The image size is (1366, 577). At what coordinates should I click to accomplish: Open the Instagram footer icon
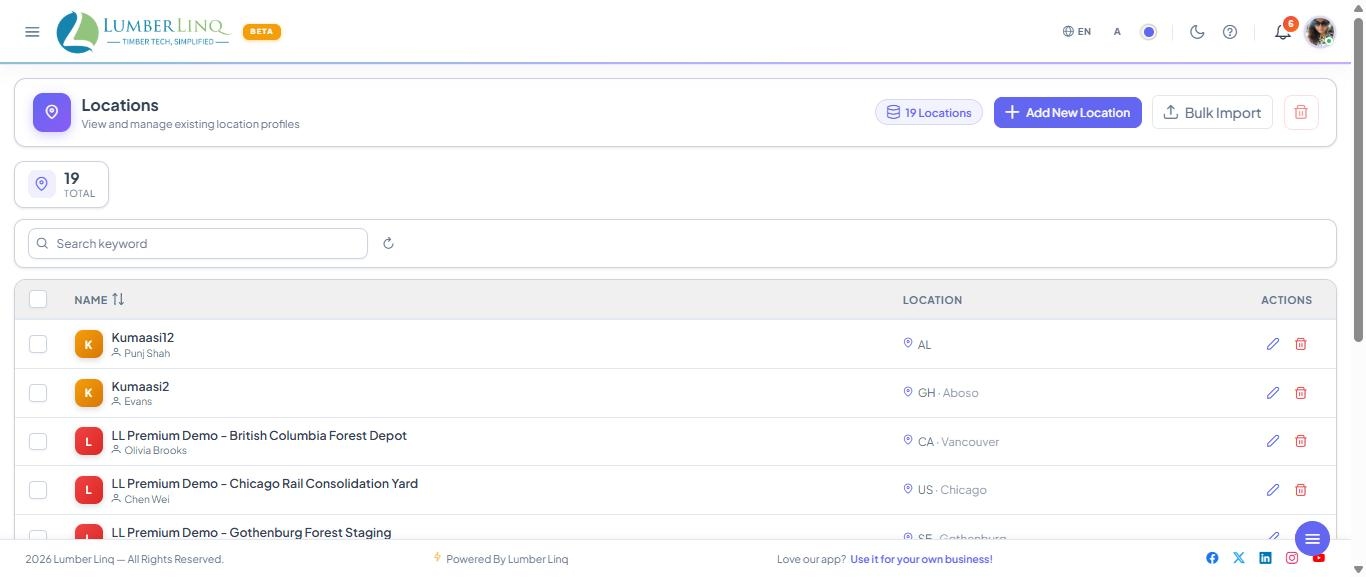click(1292, 558)
